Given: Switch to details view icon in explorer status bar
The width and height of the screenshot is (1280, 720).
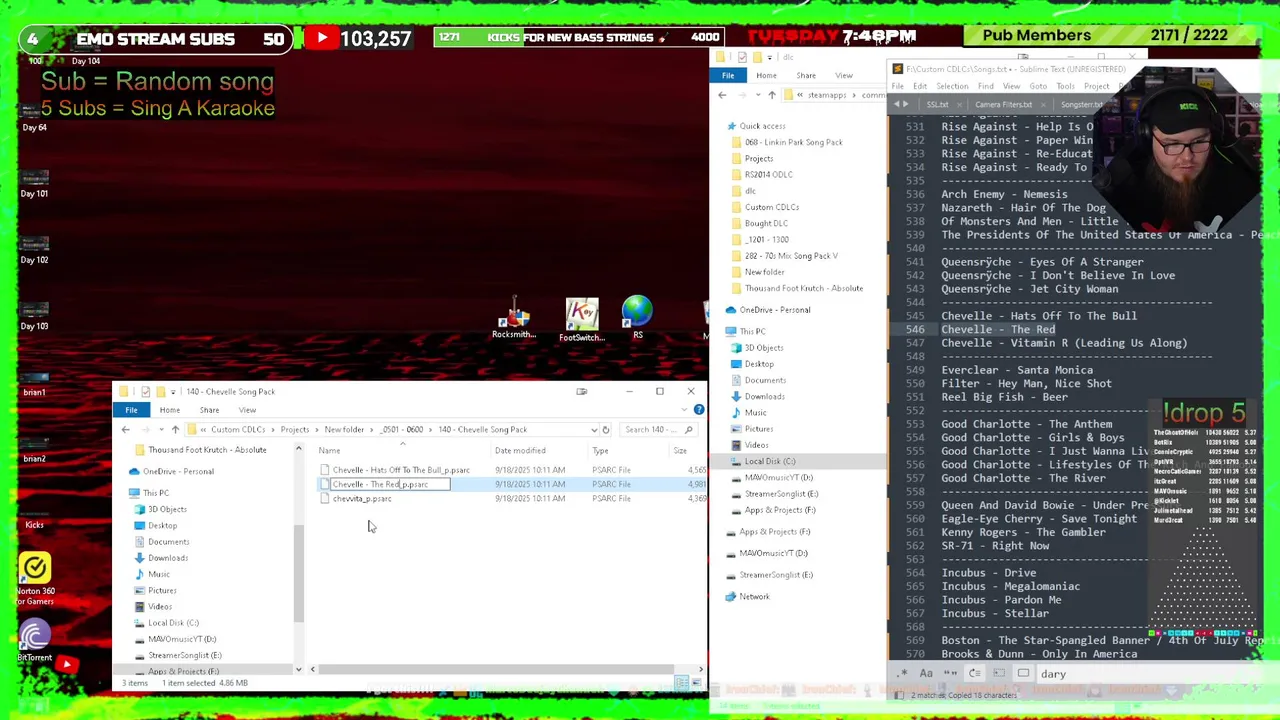Looking at the screenshot, I should (x=681, y=683).
